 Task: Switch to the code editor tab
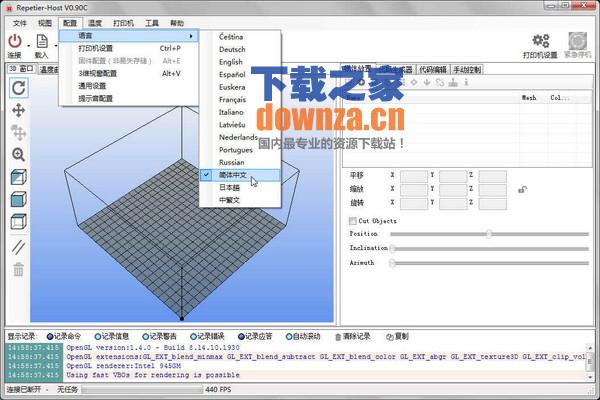coord(433,70)
